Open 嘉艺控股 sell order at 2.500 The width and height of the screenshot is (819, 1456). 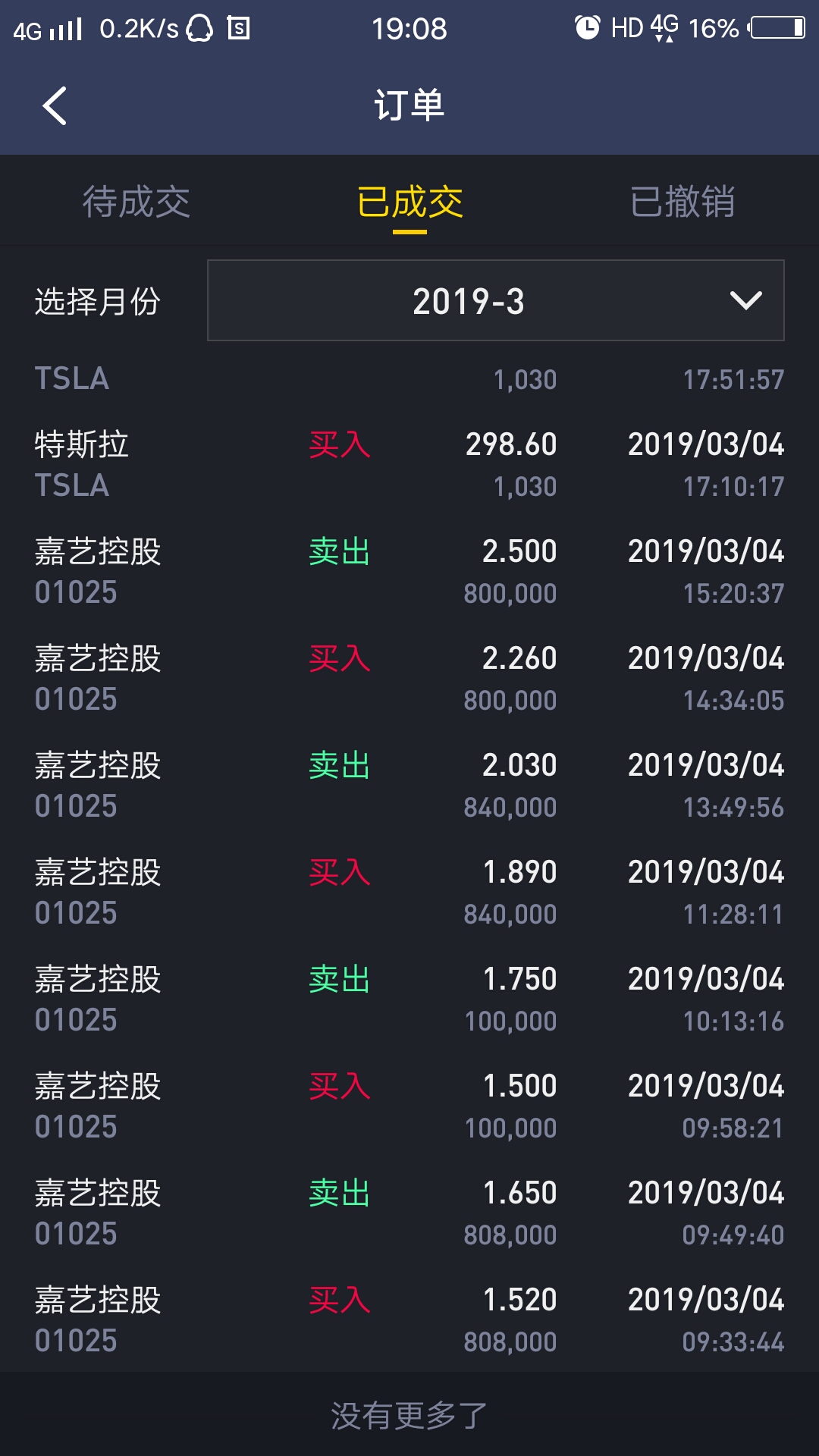[x=409, y=571]
